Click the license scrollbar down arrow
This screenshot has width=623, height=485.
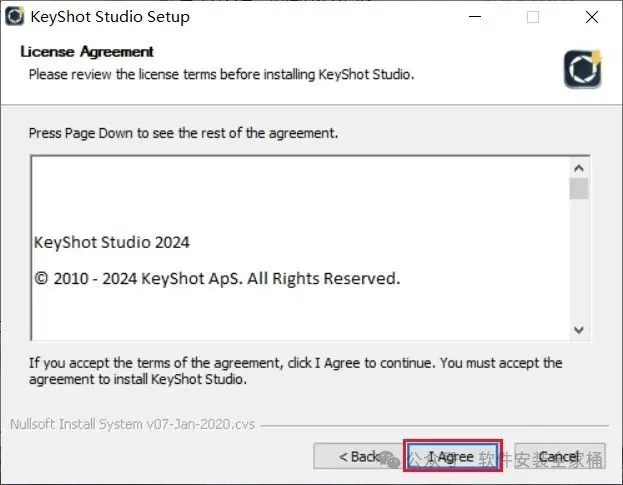pos(578,329)
